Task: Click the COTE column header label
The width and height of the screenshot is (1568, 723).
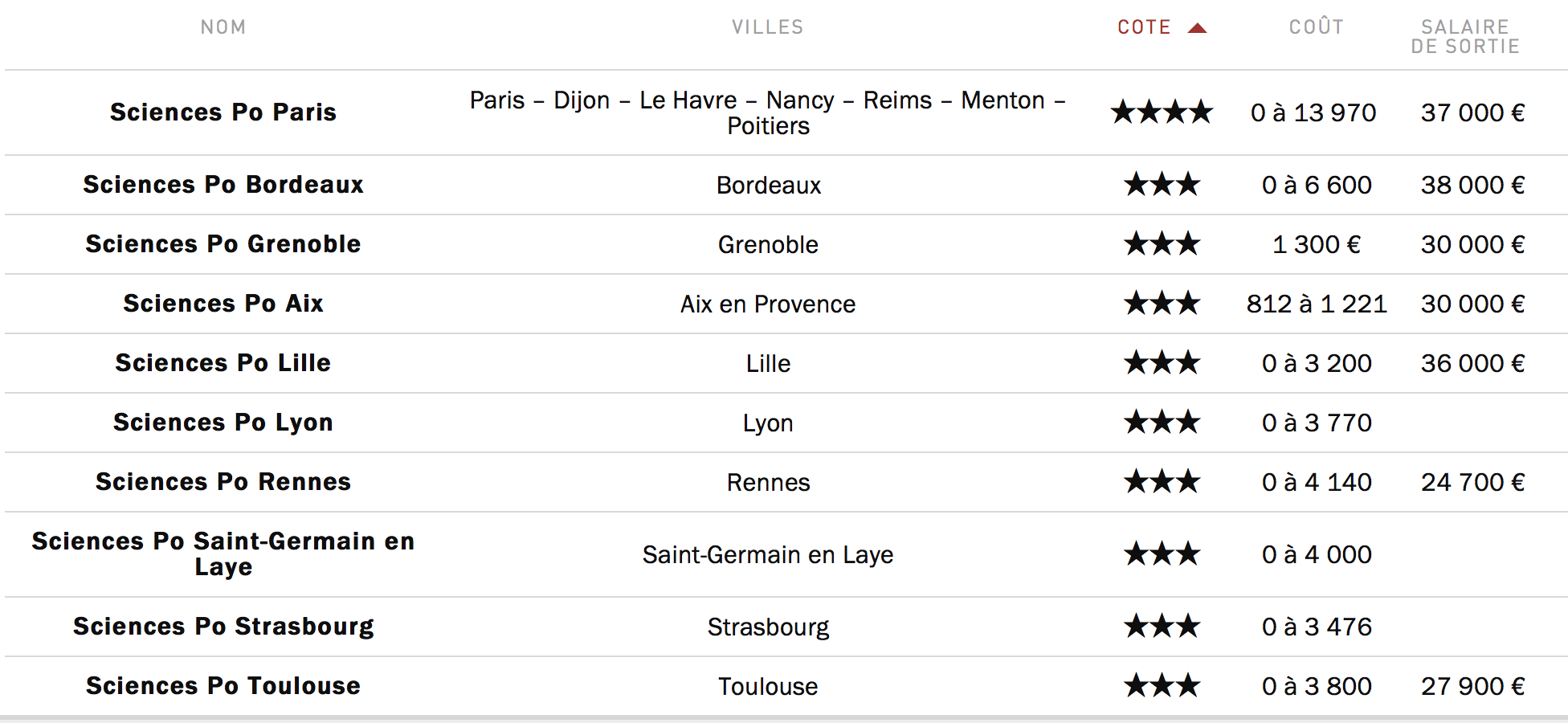Action: click(1144, 27)
